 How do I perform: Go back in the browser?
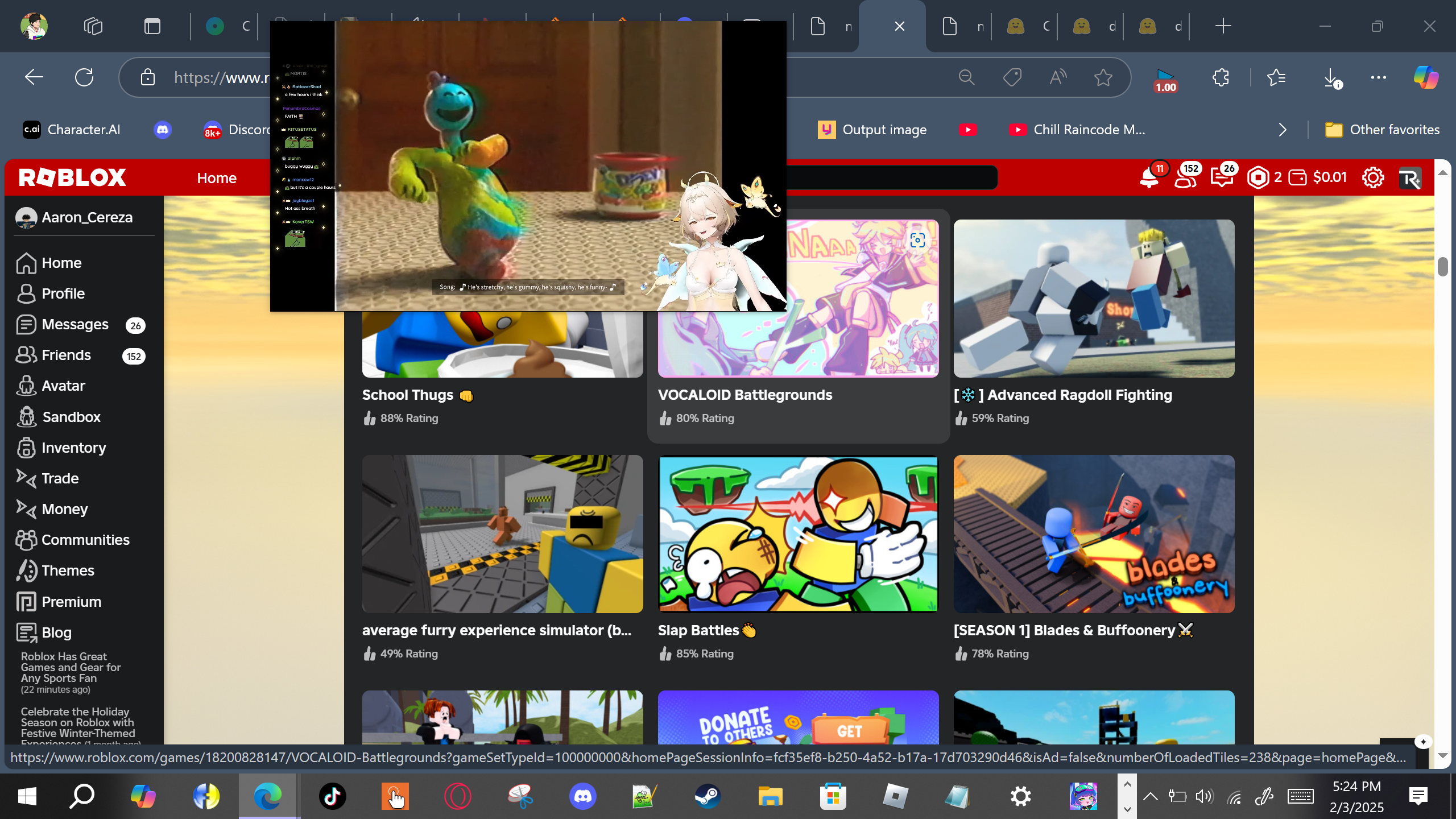(x=34, y=77)
